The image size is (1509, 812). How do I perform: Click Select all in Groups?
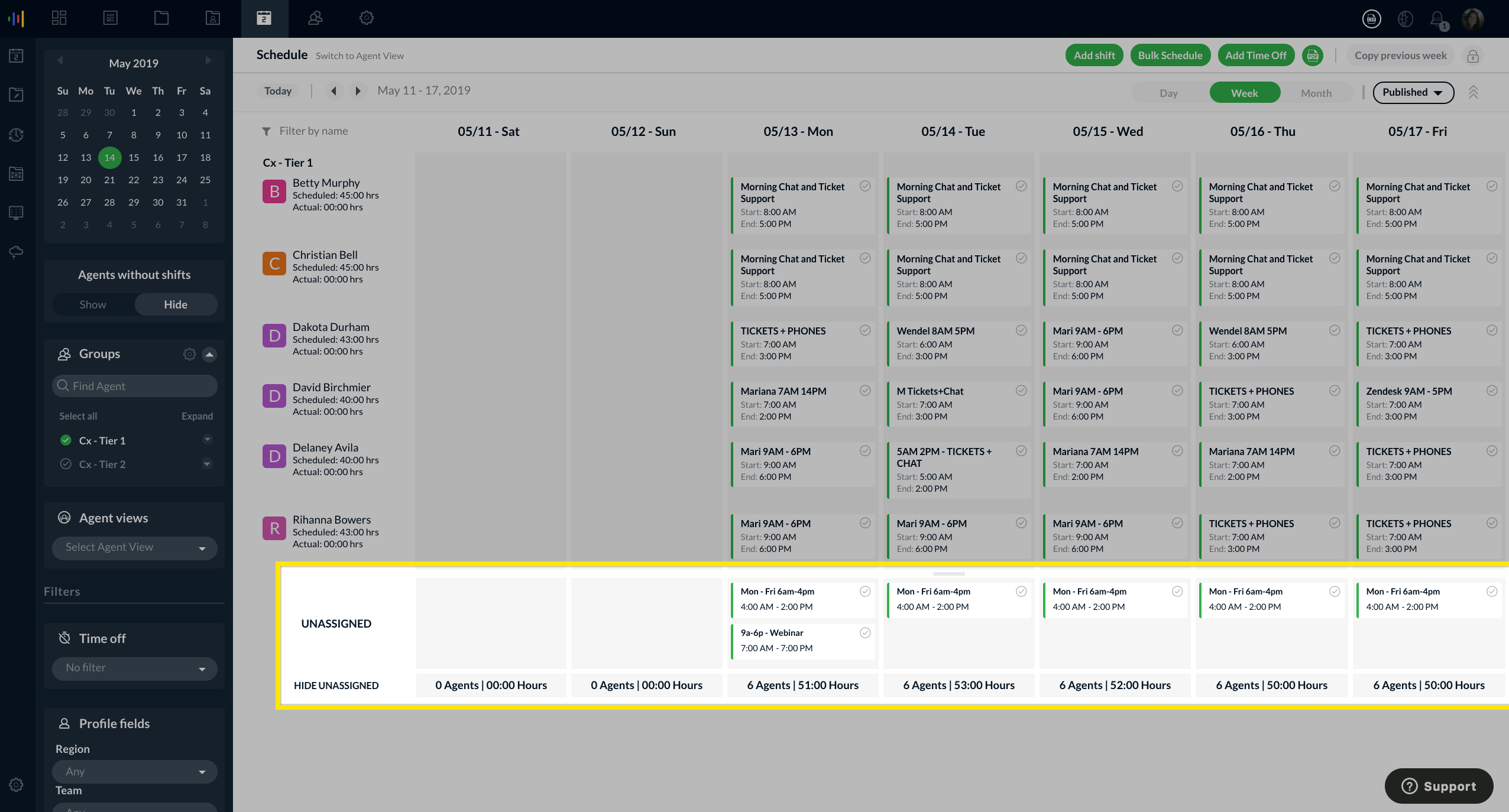77,416
